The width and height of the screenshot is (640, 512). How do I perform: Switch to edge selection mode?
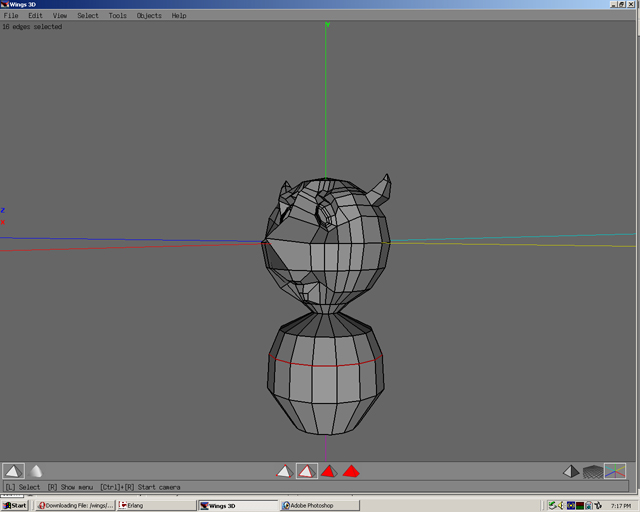(x=307, y=471)
